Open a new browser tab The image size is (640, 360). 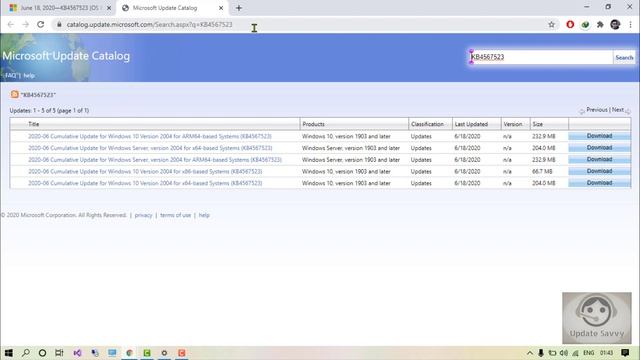[239, 8]
